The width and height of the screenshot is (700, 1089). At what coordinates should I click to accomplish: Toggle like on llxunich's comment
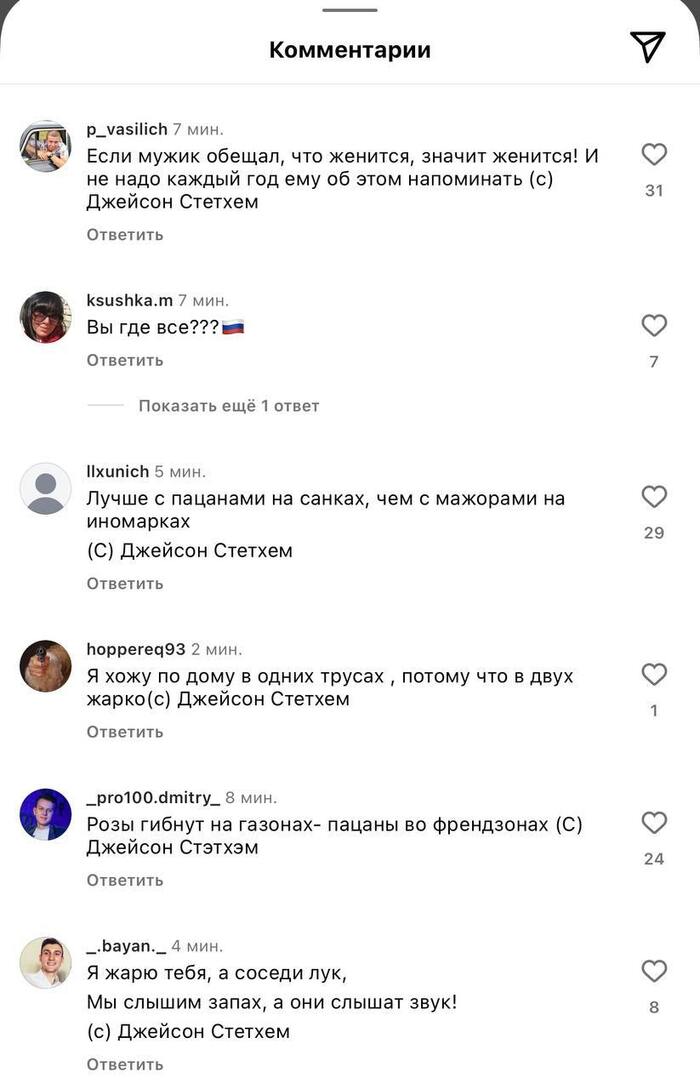pos(654,497)
